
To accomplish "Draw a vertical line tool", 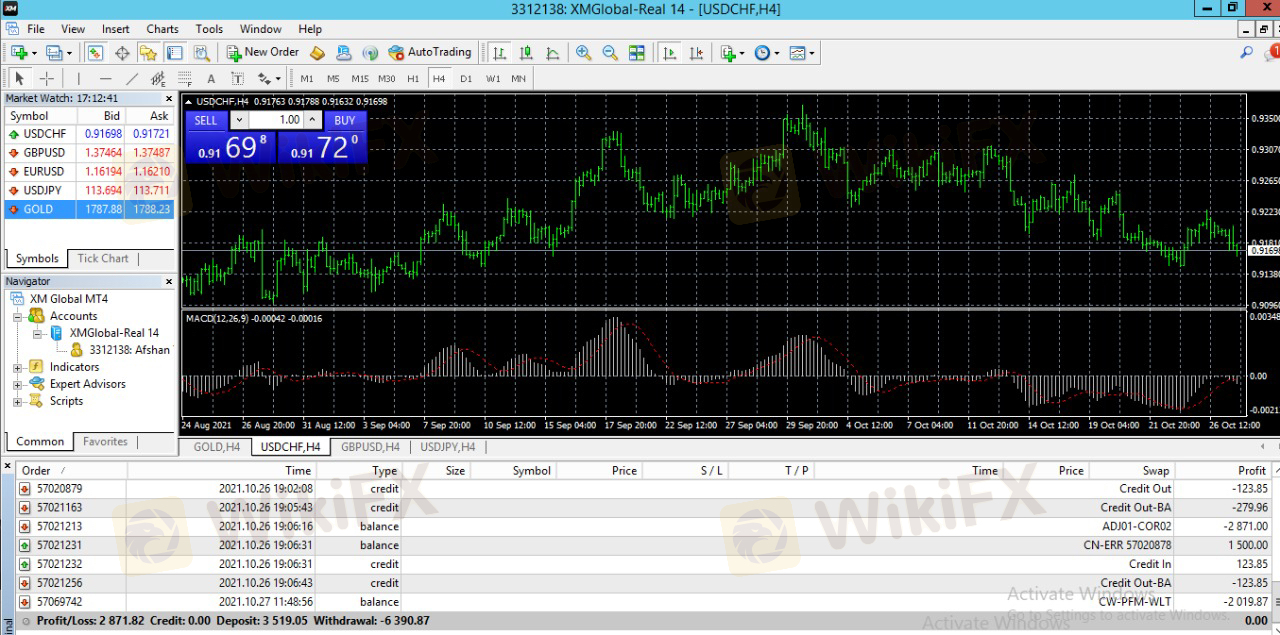I will (78, 78).
